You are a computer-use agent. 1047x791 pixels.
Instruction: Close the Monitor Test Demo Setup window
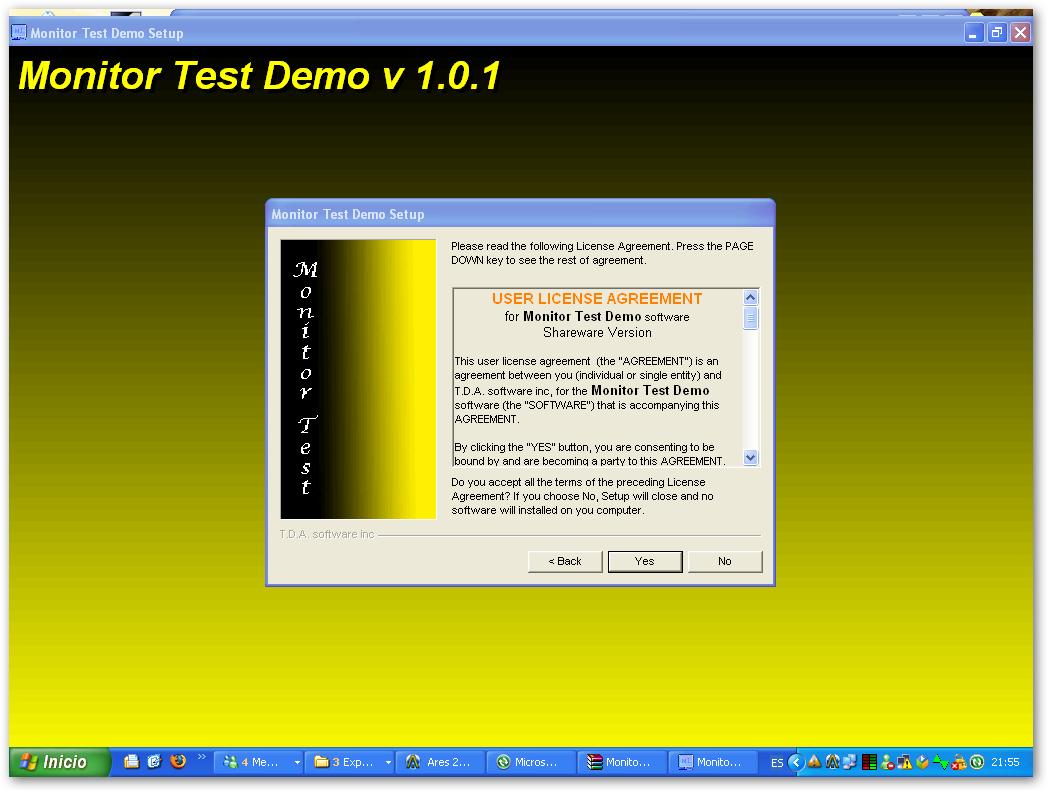[x=1020, y=33]
